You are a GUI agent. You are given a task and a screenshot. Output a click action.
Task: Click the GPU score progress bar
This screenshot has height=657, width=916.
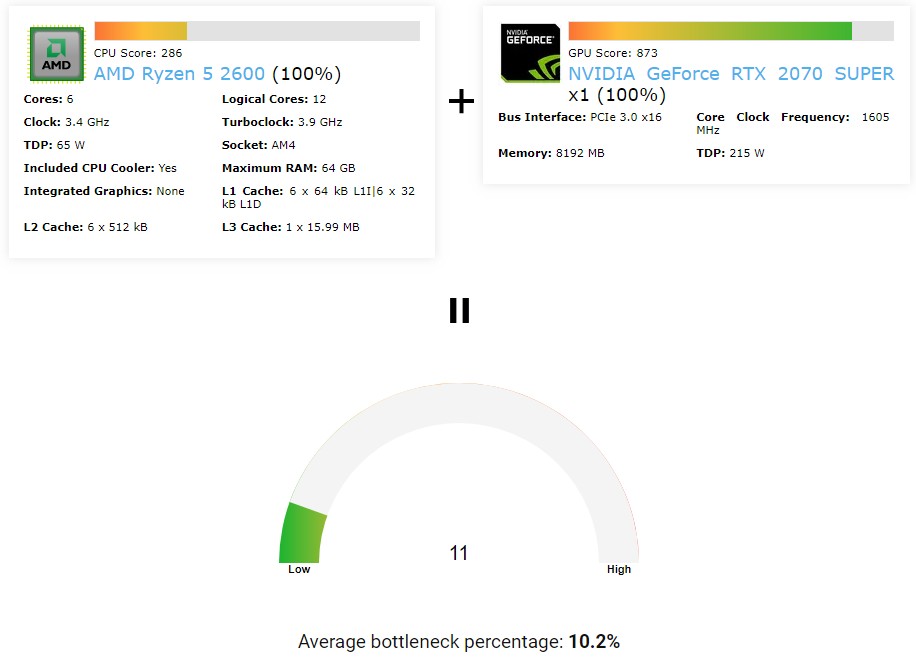pyautogui.click(x=731, y=31)
